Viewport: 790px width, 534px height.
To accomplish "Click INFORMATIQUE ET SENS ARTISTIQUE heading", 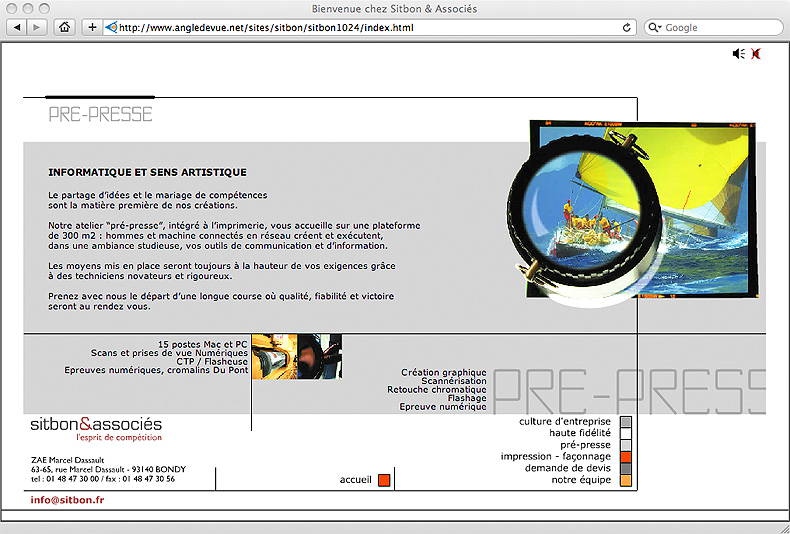I will (147, 172).
